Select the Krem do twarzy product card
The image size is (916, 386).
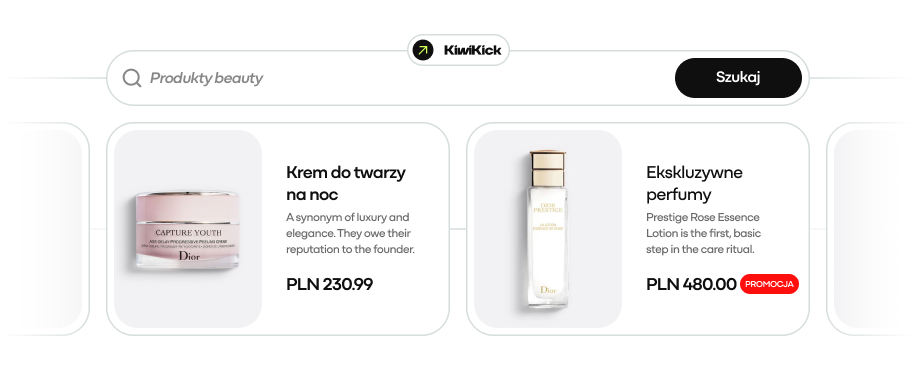(x=278, y=229)
